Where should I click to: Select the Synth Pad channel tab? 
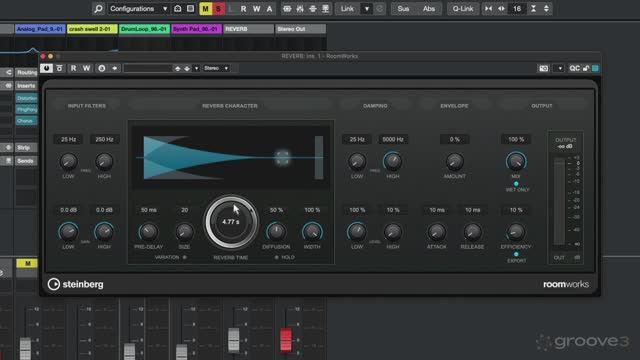196,29
